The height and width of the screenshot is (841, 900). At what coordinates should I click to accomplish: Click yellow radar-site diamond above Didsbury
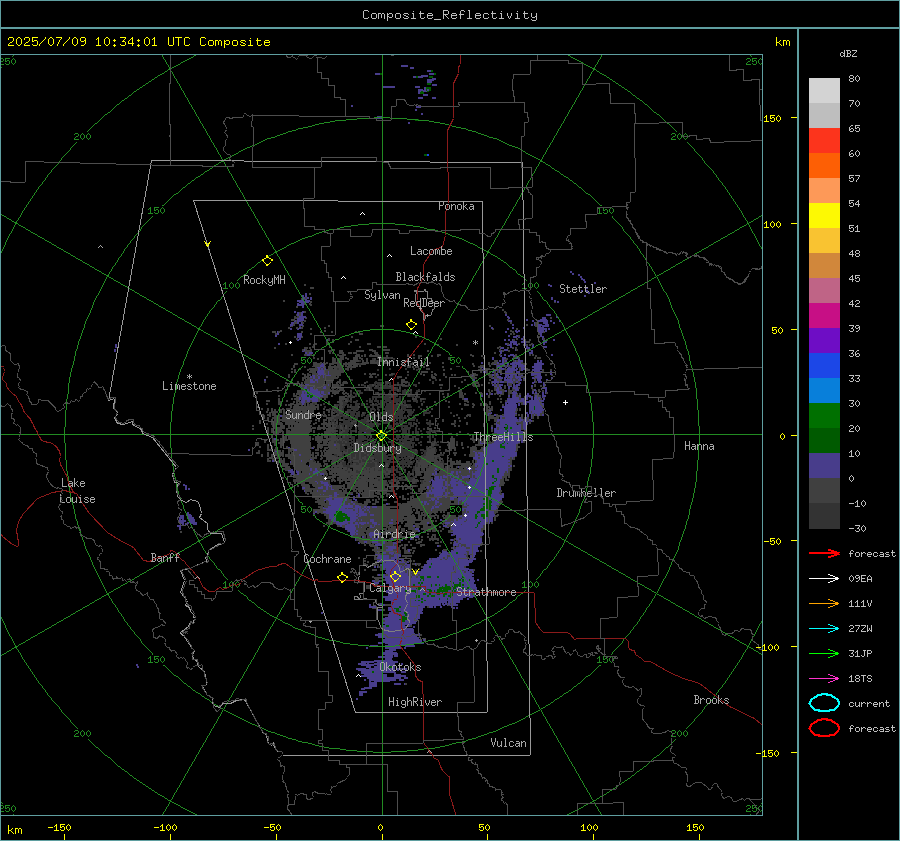381,436
